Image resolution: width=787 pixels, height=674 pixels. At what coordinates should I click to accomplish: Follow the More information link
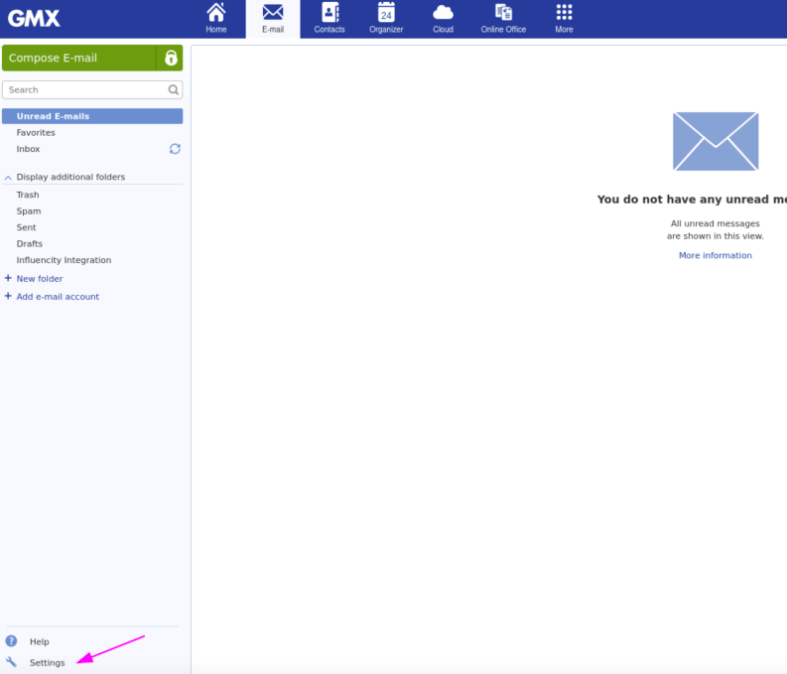(x=715, y=256)
